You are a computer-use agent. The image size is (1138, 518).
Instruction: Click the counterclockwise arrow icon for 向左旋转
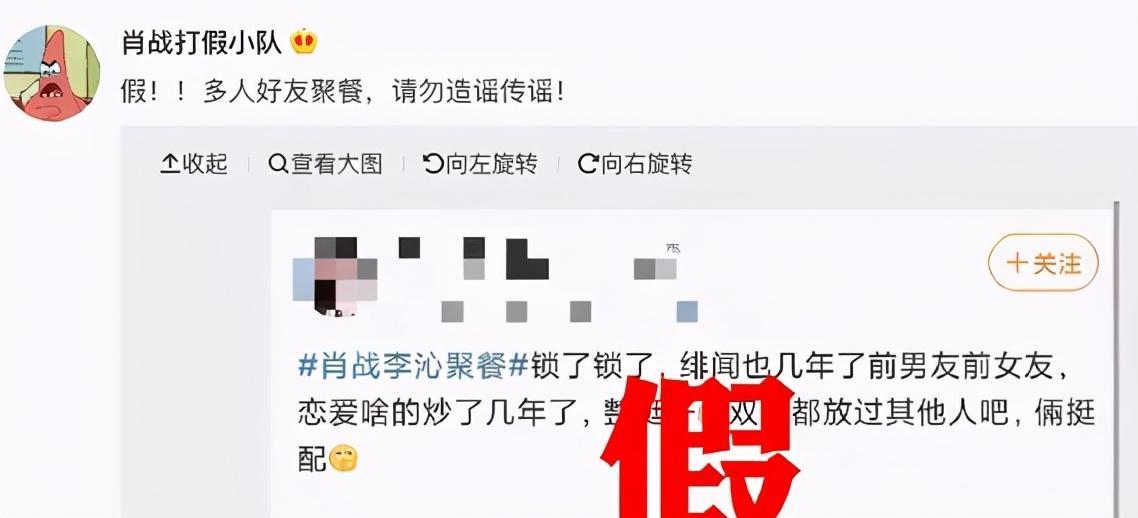coord(433,164)
